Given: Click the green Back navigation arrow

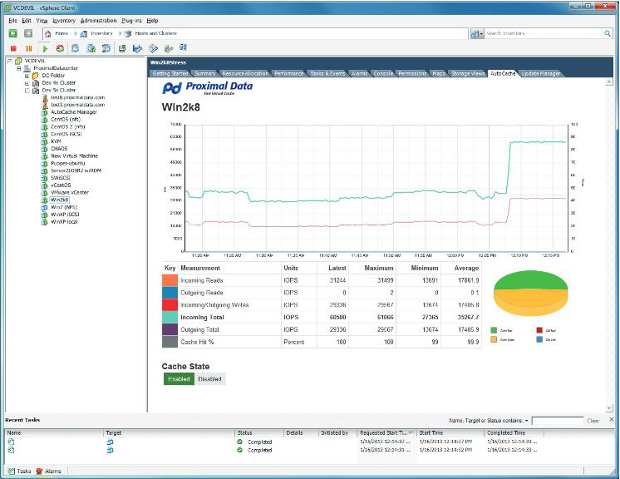Looking at the screenshot, I should 12,33.
